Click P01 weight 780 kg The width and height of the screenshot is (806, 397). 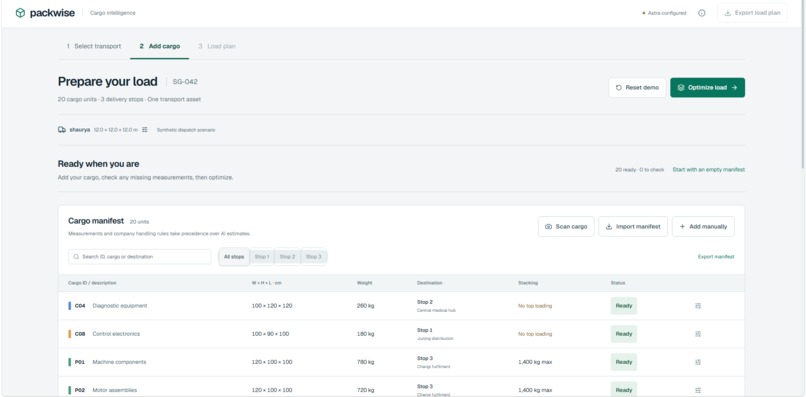(365, 362)
